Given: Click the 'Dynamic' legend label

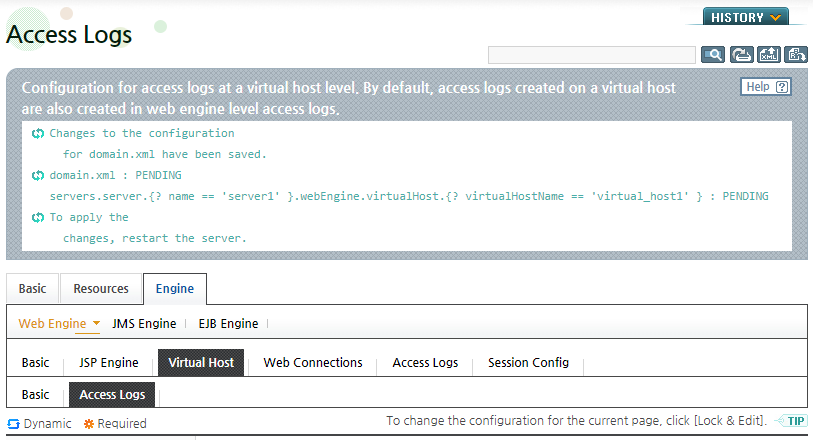Looking at the screenshot, I should pyautogui.click(x=47, y=423).
